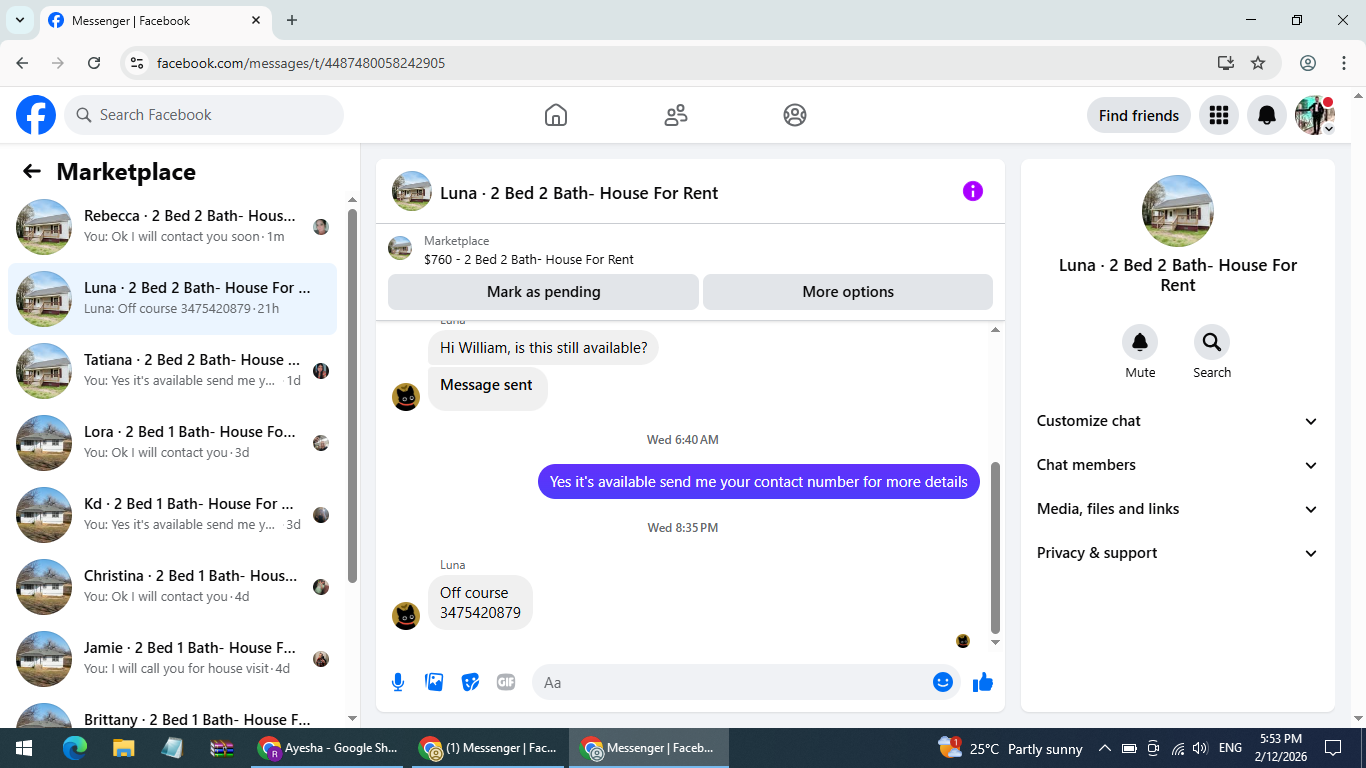
Task: Switch to Ayesha - Google Sheets taskbar window
Action: click(327, 748)
